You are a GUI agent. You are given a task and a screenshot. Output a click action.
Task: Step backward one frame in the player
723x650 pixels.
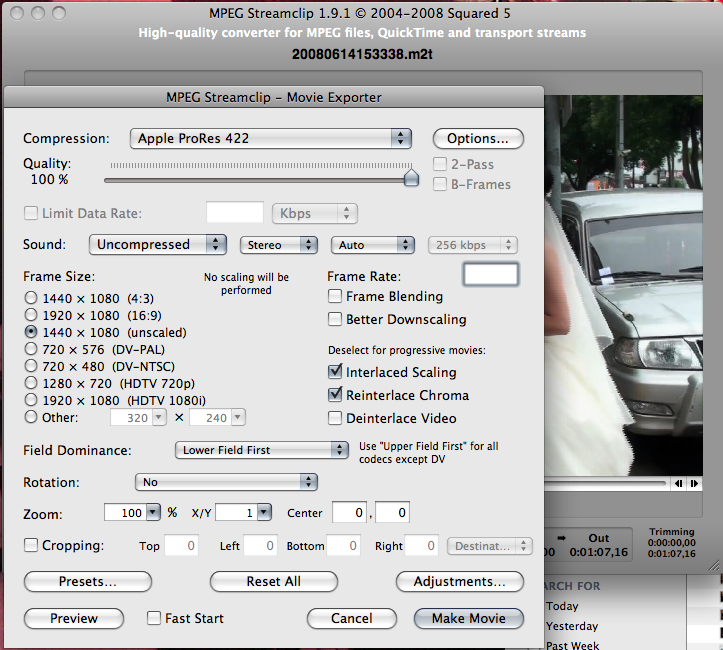679,483
